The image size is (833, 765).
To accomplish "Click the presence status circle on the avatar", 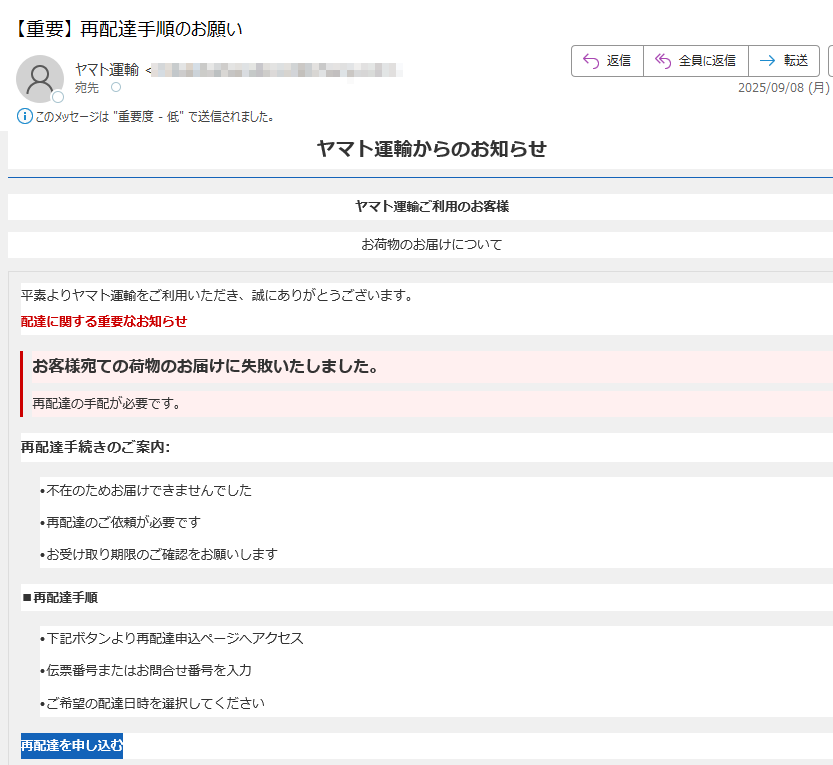I will point(58,97).
